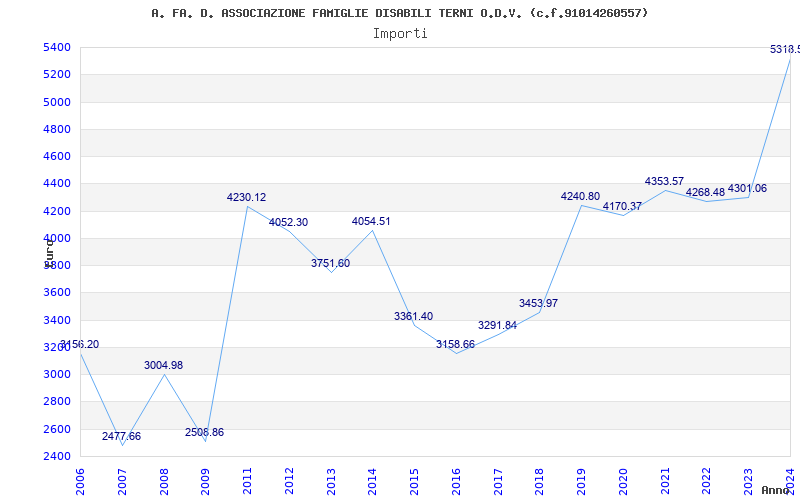Select the data label 3004.98
800x500 pixels.
point(163,365)
